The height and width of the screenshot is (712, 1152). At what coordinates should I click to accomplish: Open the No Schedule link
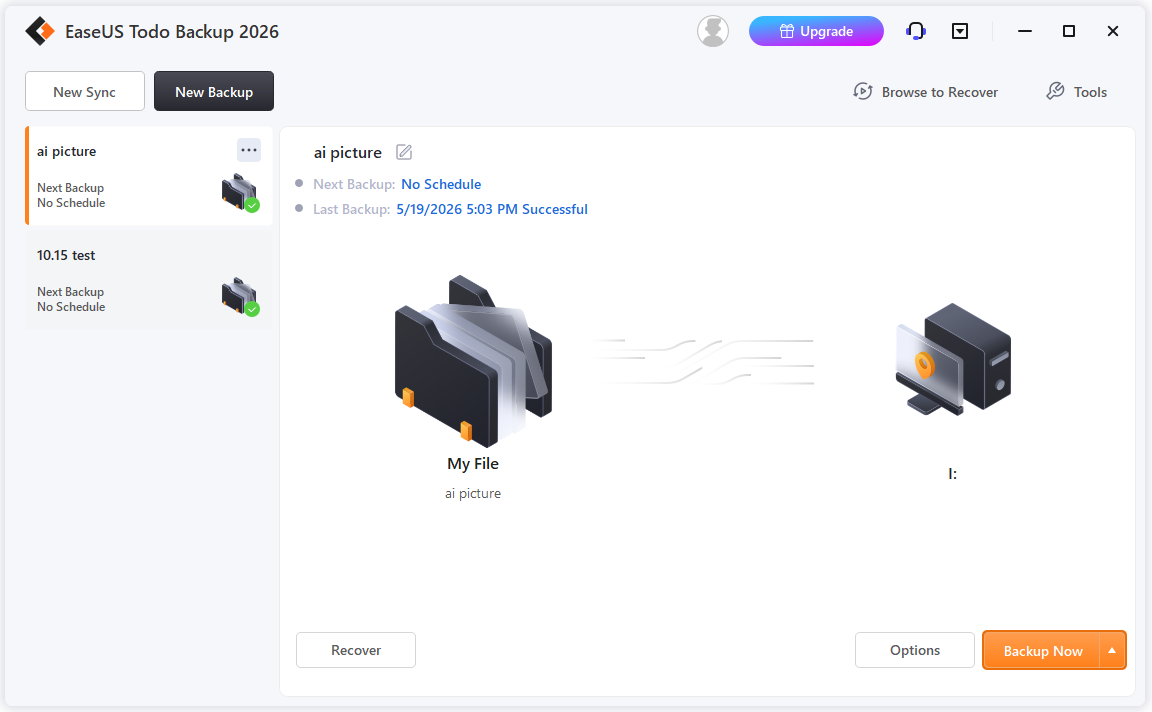pos(441,184)
